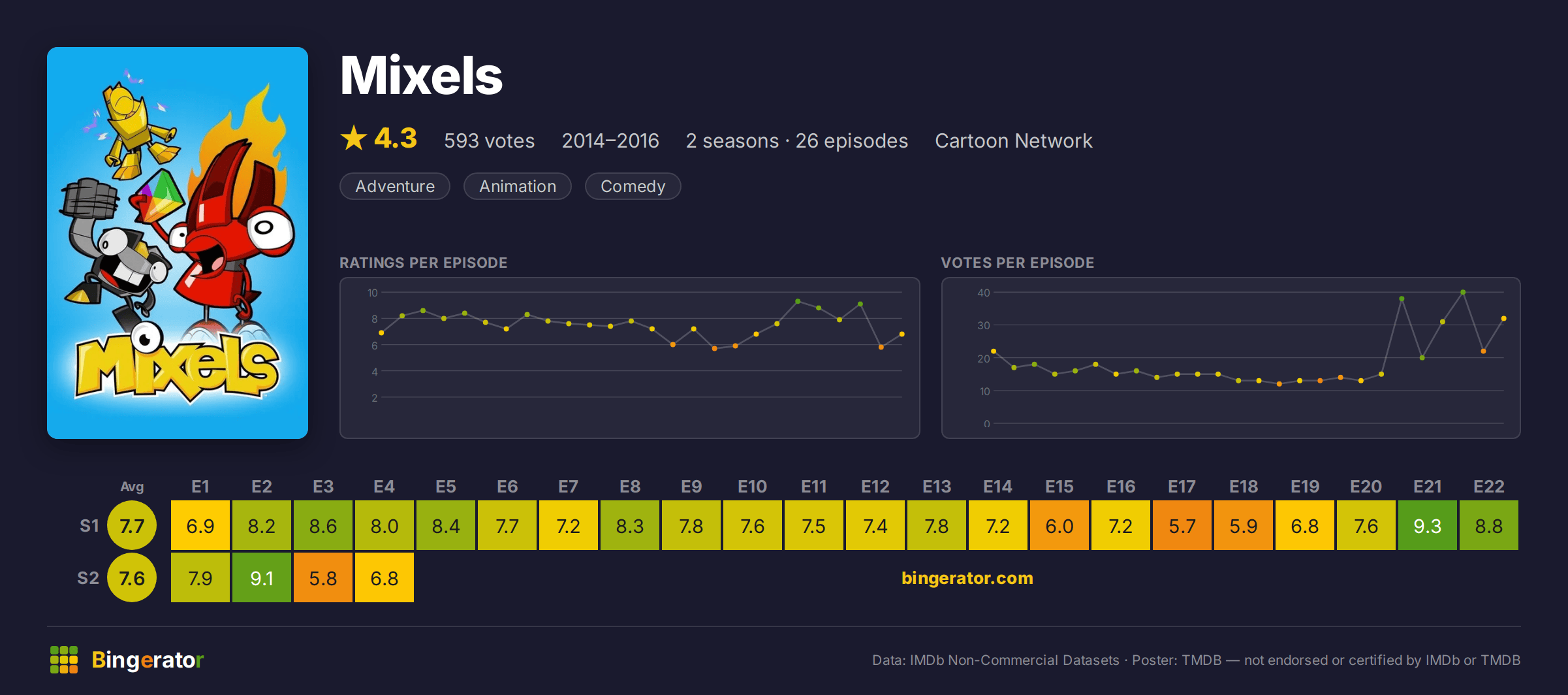Click the S2 average 7.6 circle
This screenshot has height=695, width=1568.
point(132,578)
